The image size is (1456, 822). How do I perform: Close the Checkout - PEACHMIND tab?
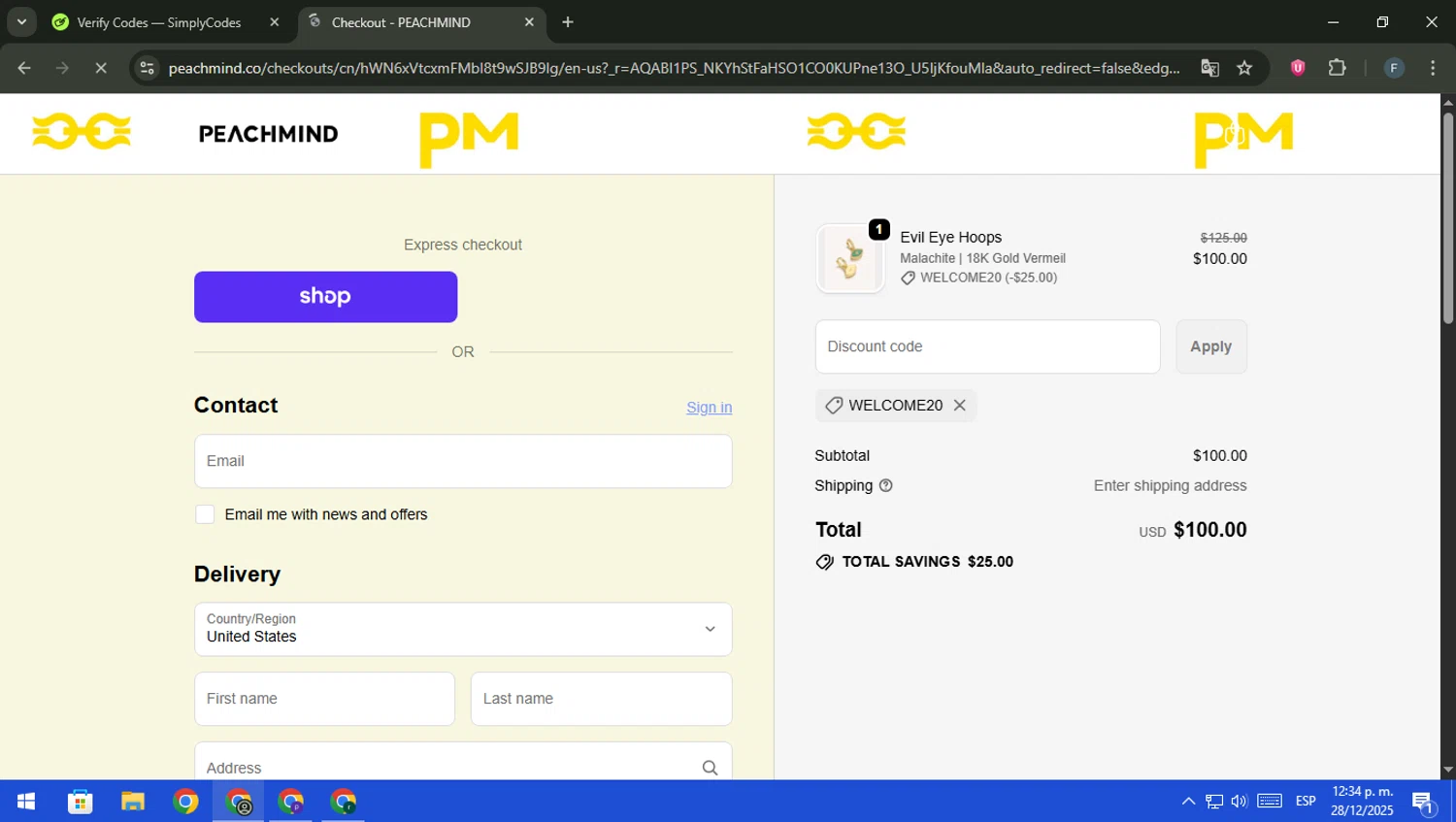(529, 22)
